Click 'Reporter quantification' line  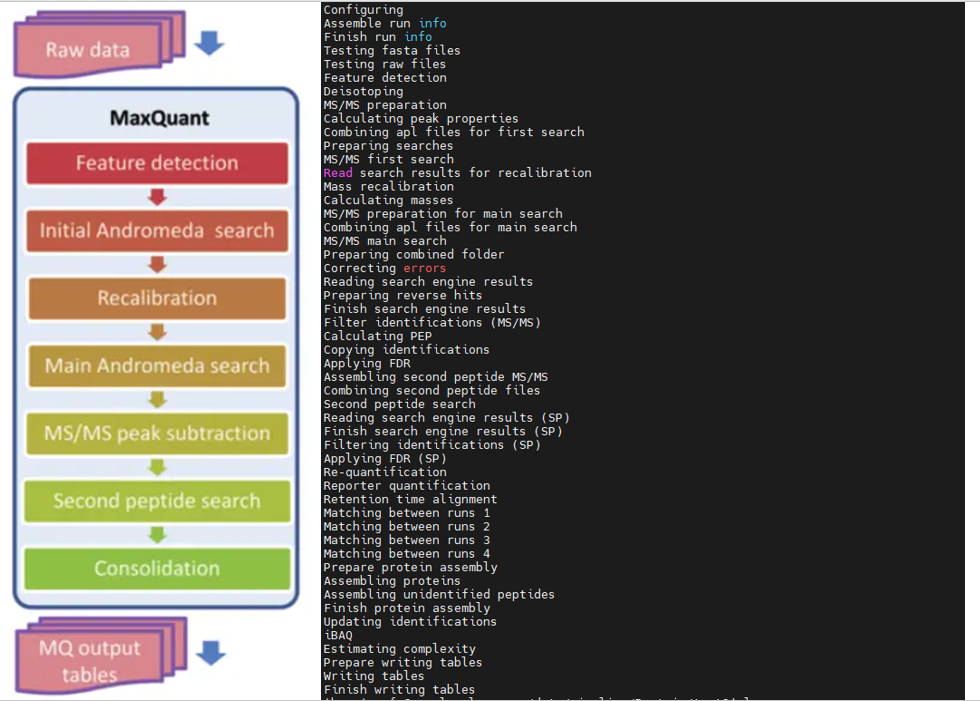[x=407, y=485]
